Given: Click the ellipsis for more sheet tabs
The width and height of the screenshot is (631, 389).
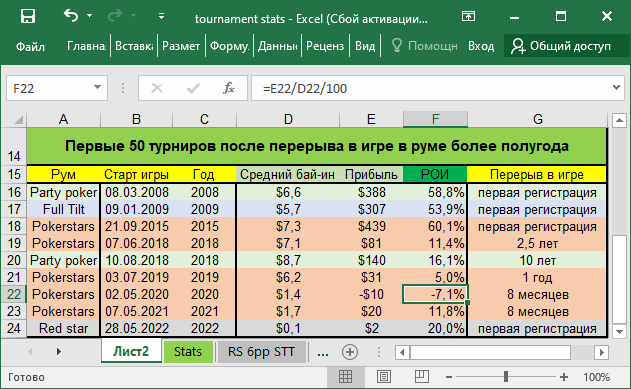Looking at the screenshot, I should [323, 353].
